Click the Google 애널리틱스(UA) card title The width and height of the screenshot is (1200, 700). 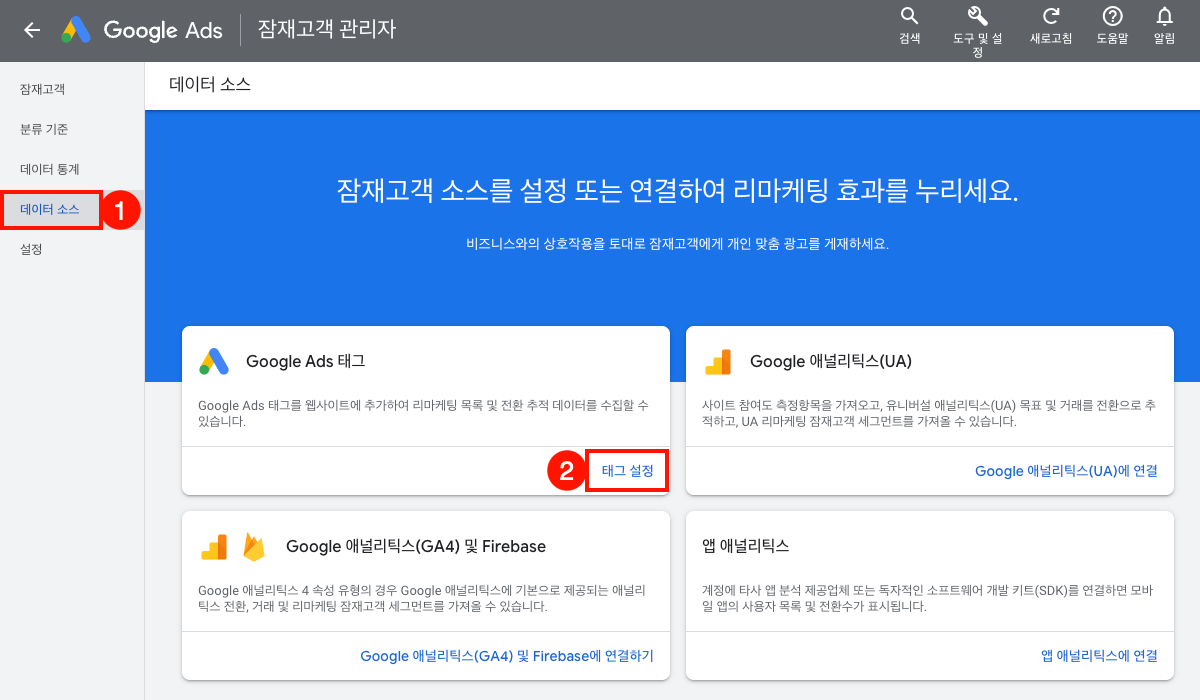(831, 362)
